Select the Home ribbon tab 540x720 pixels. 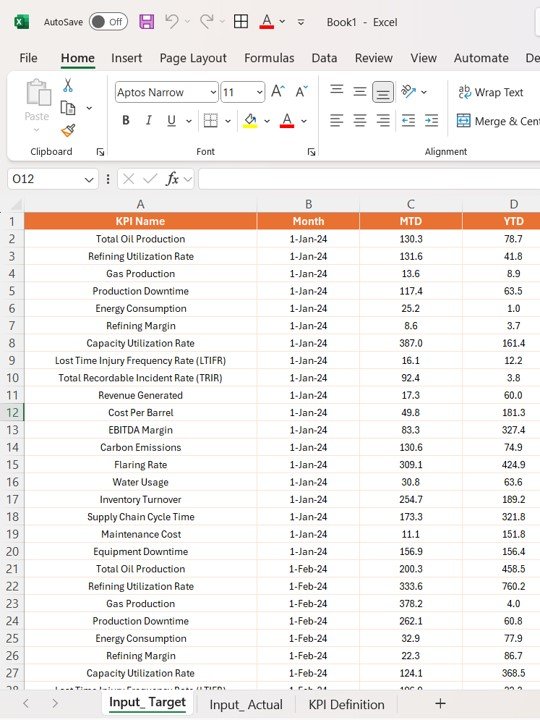pos(78,58)
